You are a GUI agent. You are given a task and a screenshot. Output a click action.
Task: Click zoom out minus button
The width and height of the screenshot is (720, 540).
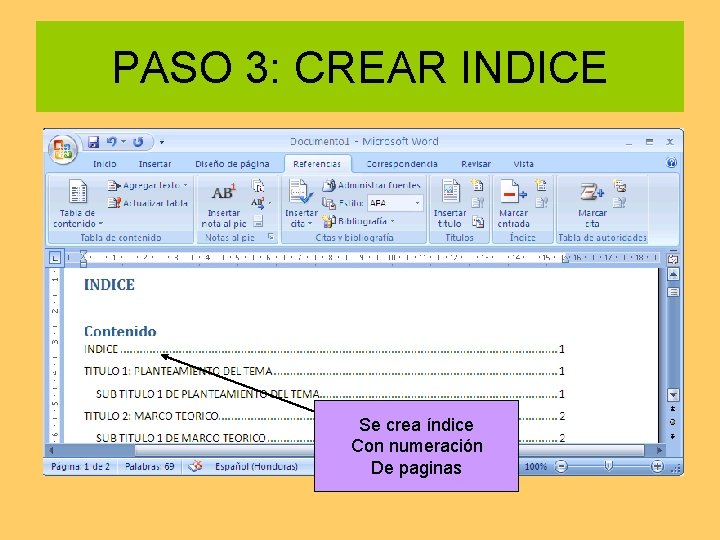point(561,467)
